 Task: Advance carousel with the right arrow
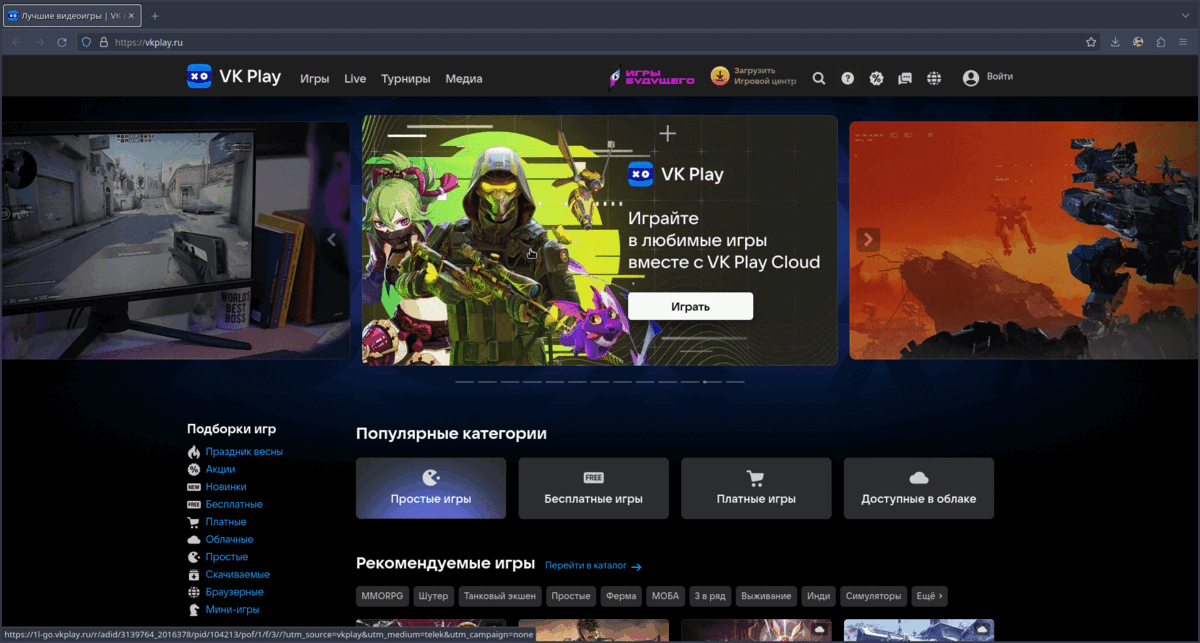867,239
